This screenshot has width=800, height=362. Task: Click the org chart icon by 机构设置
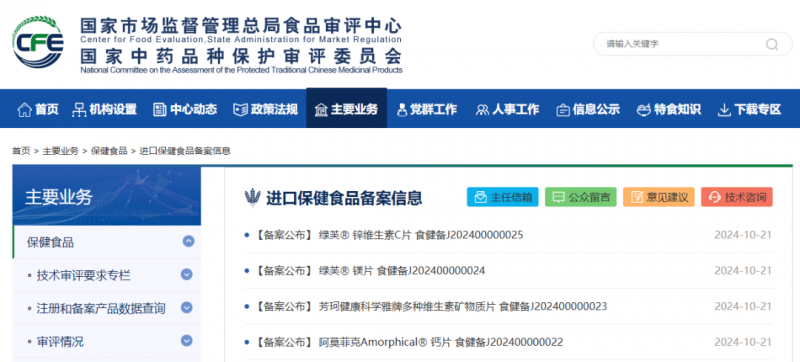pos(79,110)
